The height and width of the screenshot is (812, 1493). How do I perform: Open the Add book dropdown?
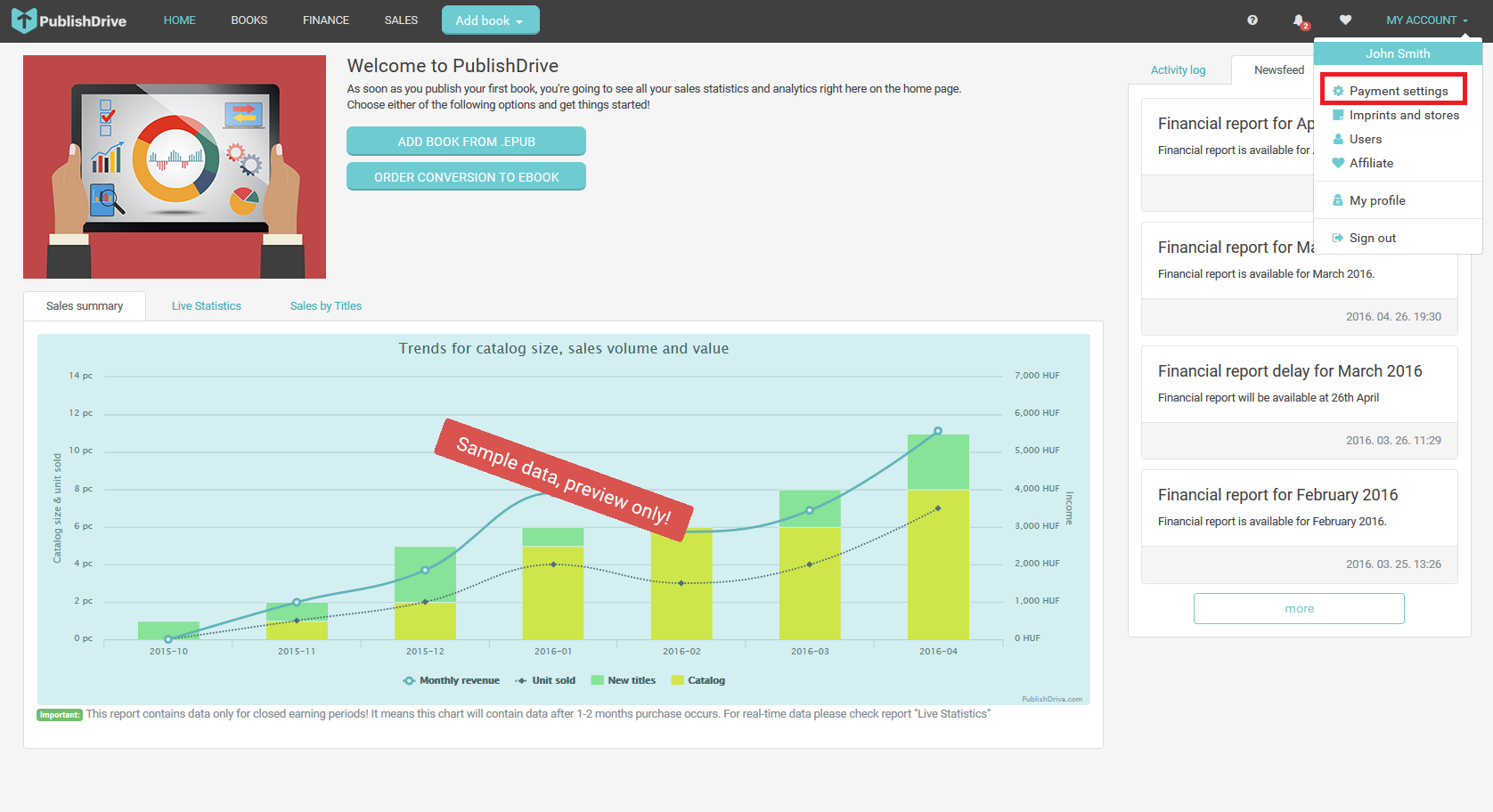[x=490, y=20]
